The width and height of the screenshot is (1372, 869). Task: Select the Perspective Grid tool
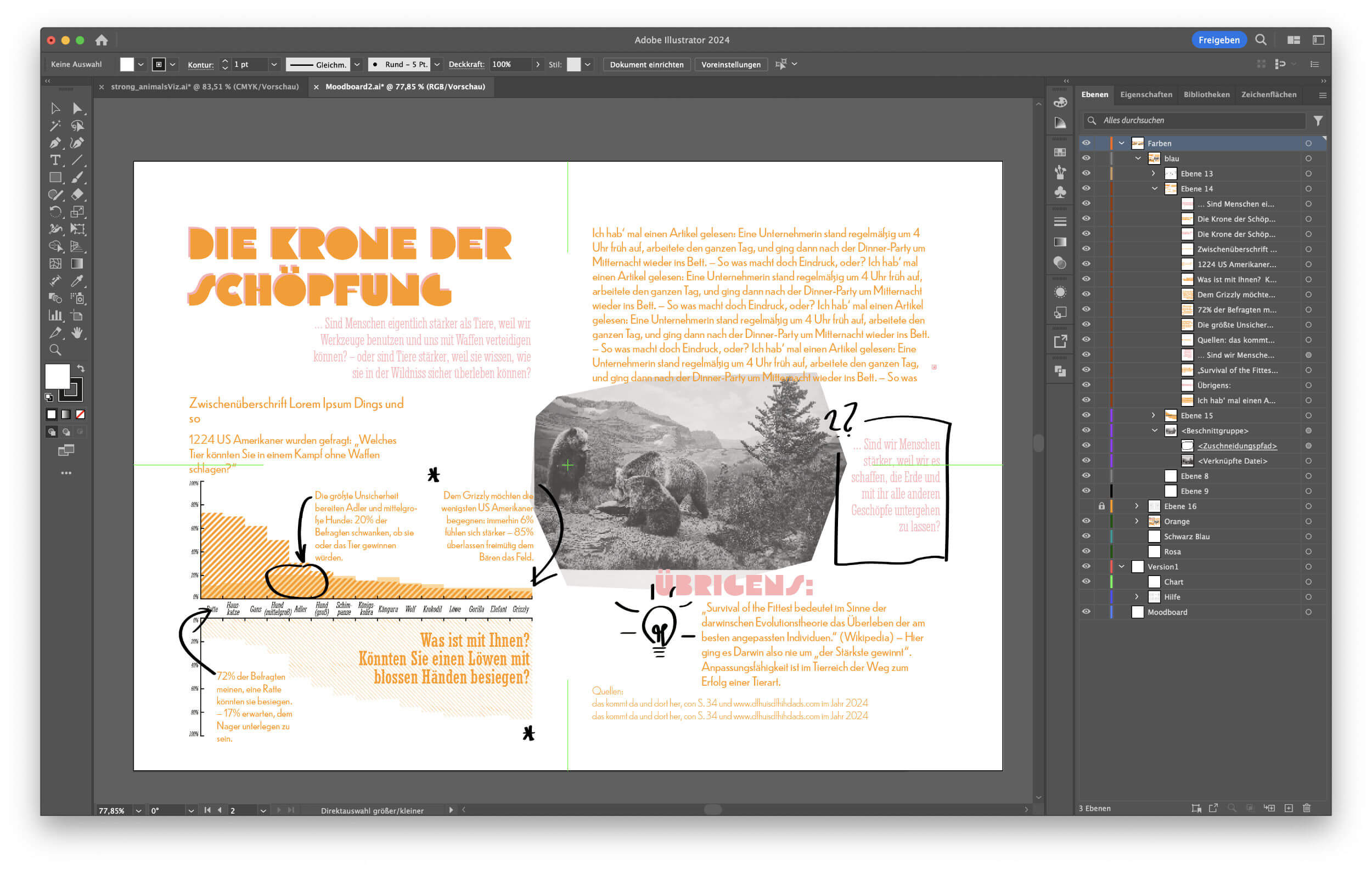coord(77,246)
